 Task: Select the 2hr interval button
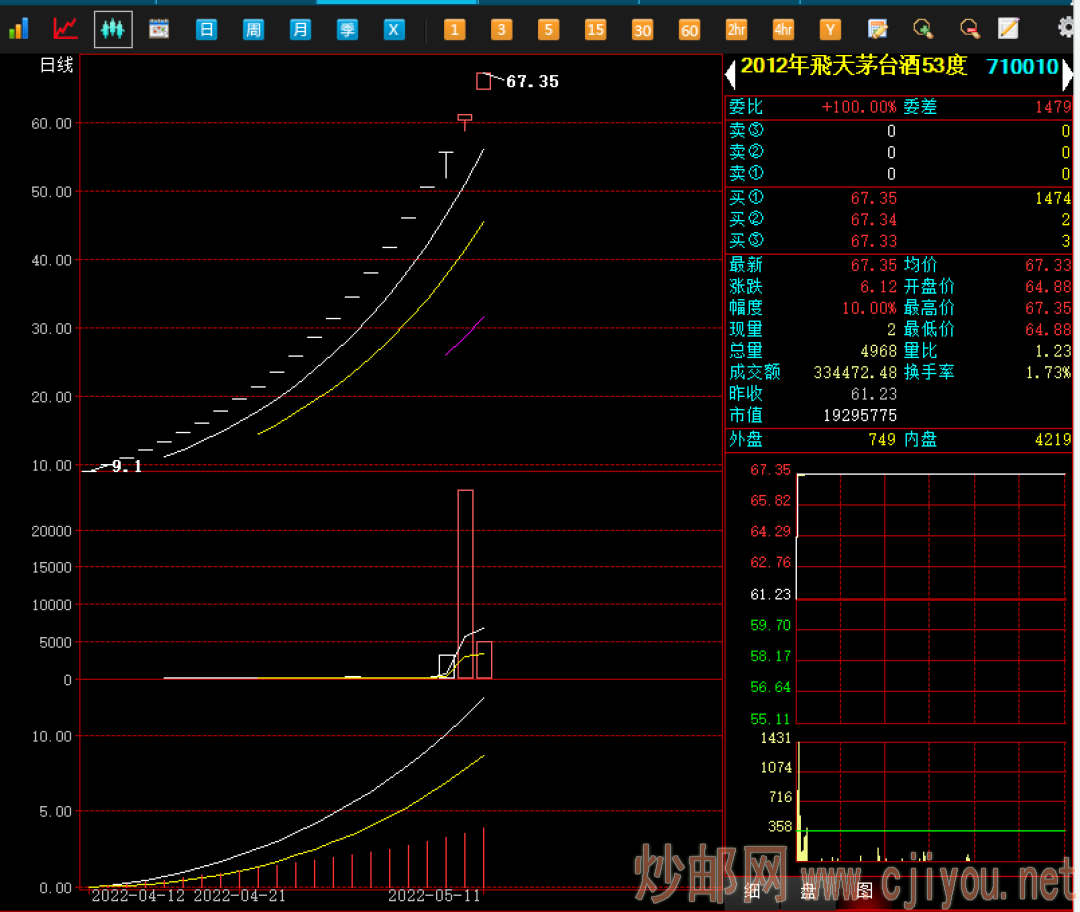pyautogui.click(x=736, y=29)
